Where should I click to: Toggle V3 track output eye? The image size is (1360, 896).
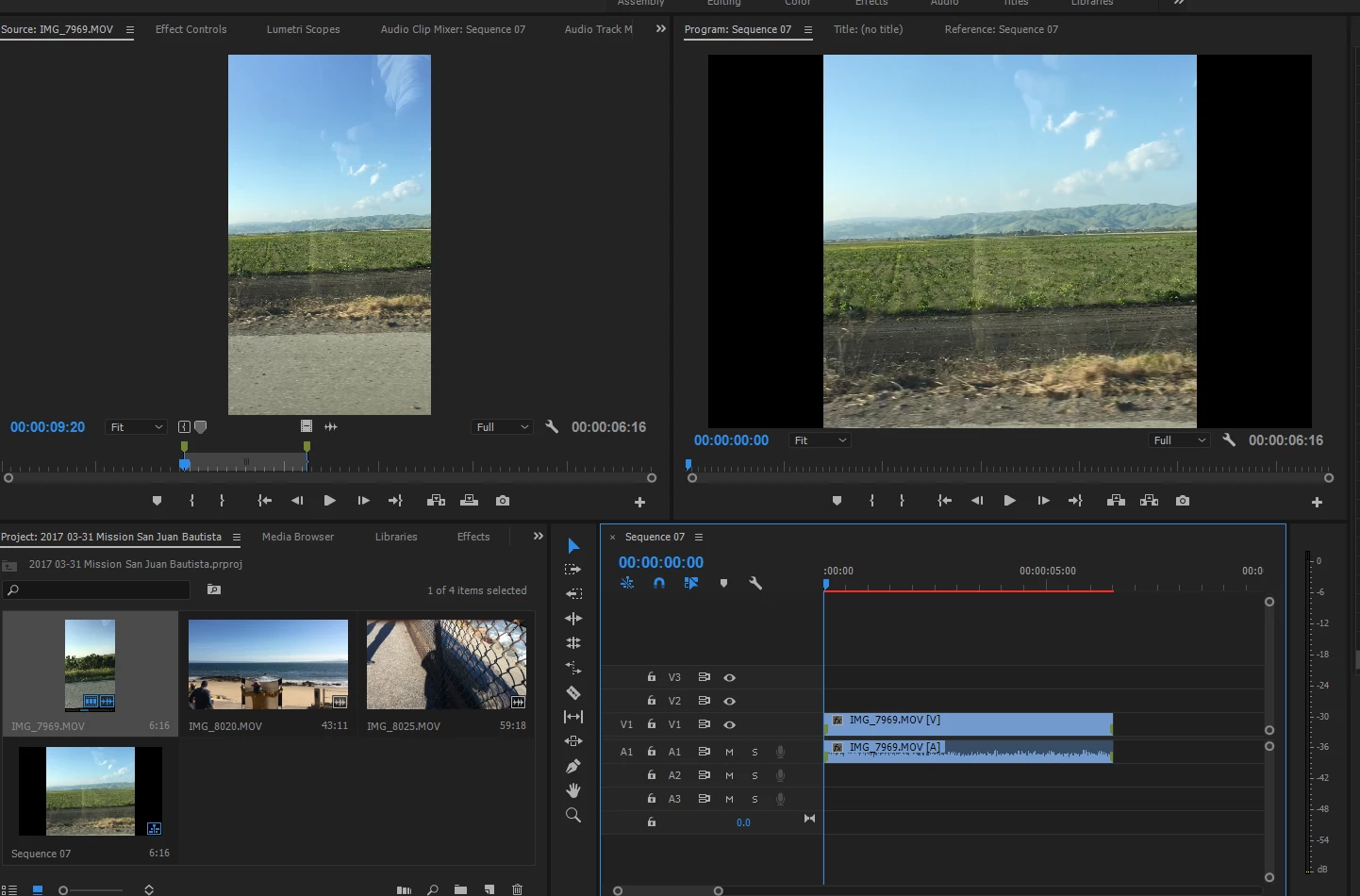click(729, 677)
